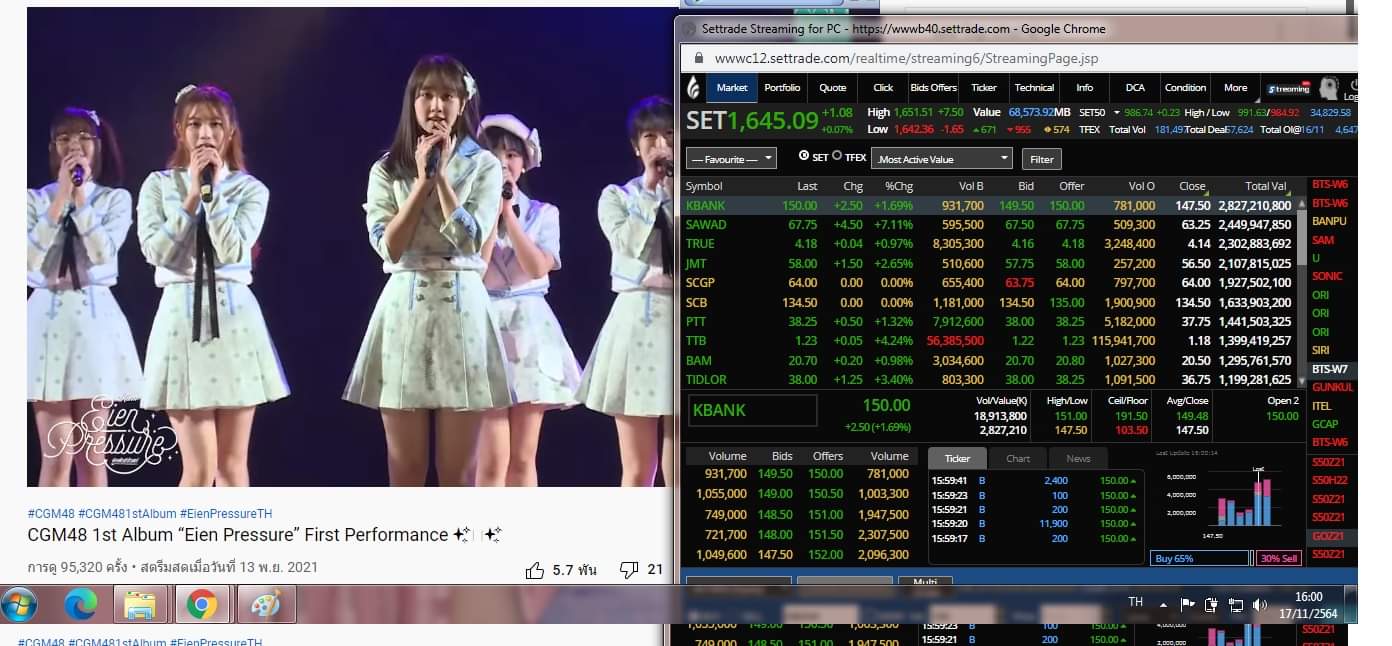Select the TRUE stock row
This screenshot has width=1392, height=646.
tap(990, 244)
